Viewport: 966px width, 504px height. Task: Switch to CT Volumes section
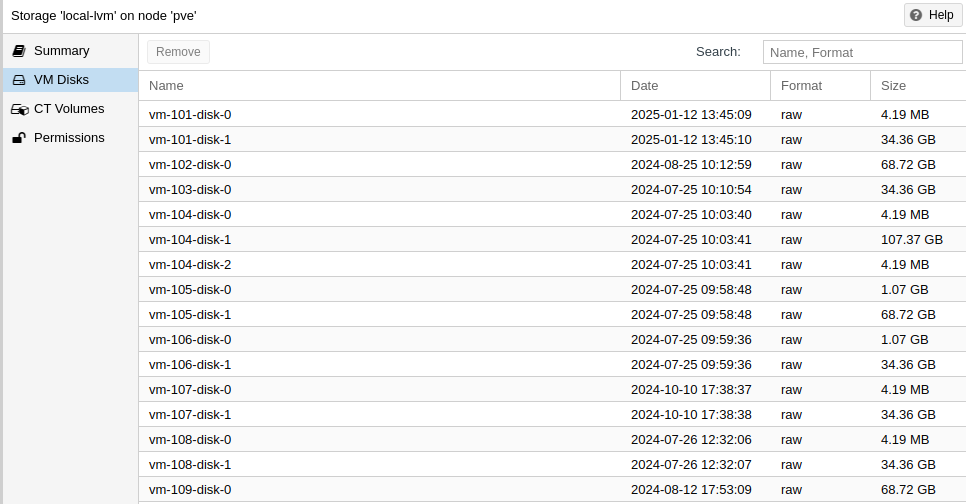68,109
